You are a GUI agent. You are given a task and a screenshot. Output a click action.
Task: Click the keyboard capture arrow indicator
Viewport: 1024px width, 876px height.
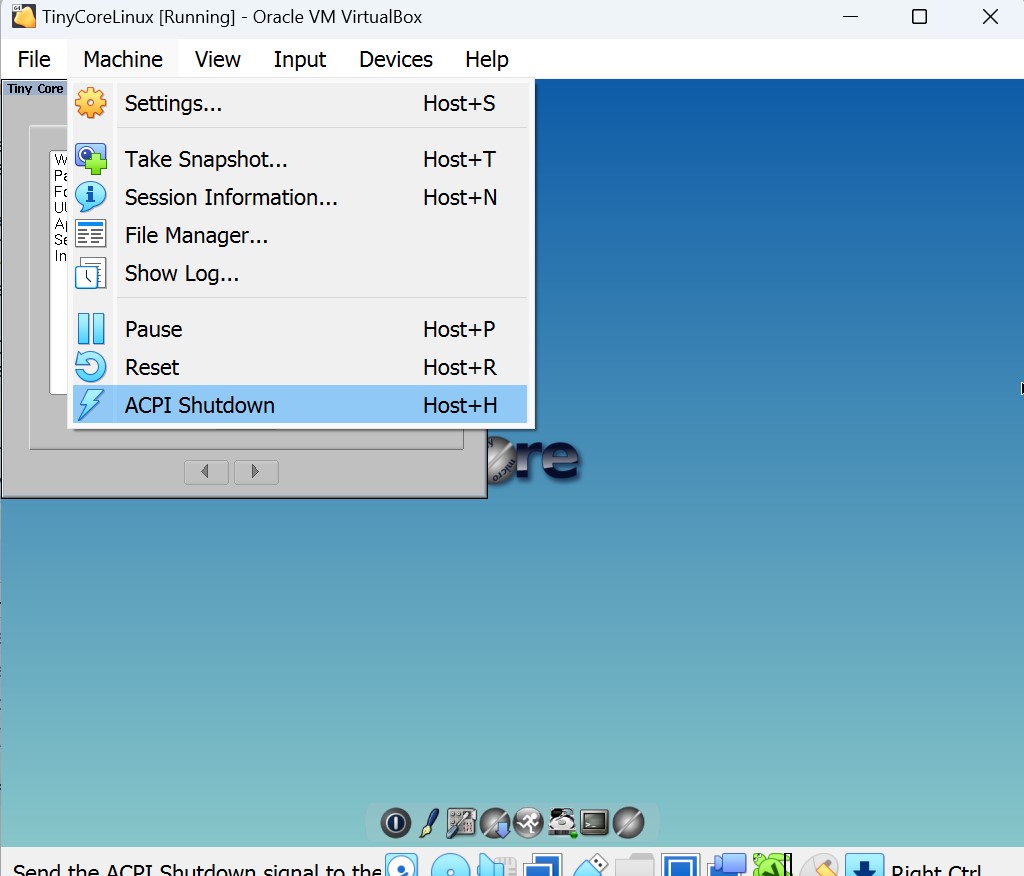(x=865, y=866)
